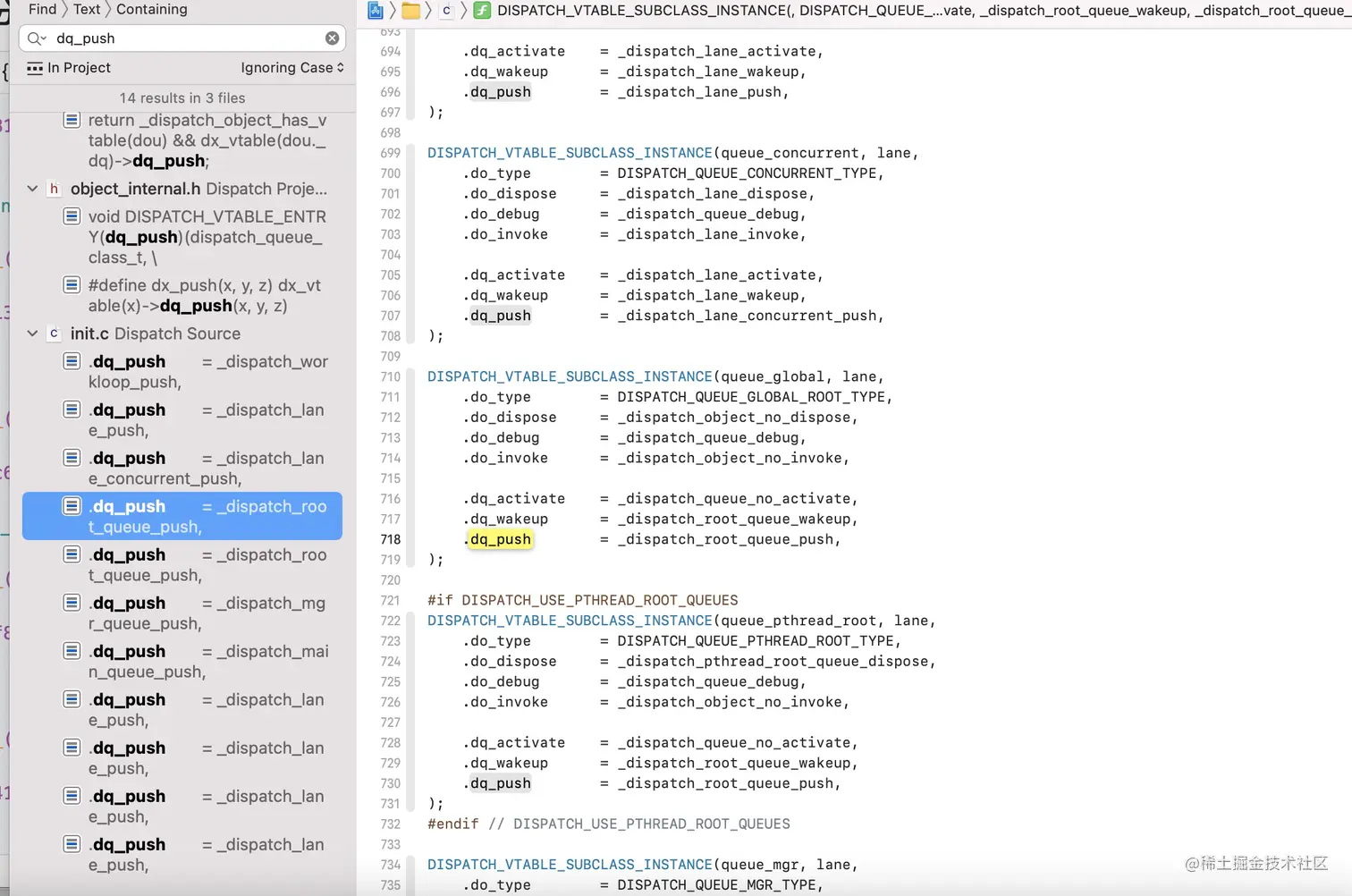The image size is (1352, 896).
Task: Click the In Project scope icon
Action: click(x=35, y=68)
